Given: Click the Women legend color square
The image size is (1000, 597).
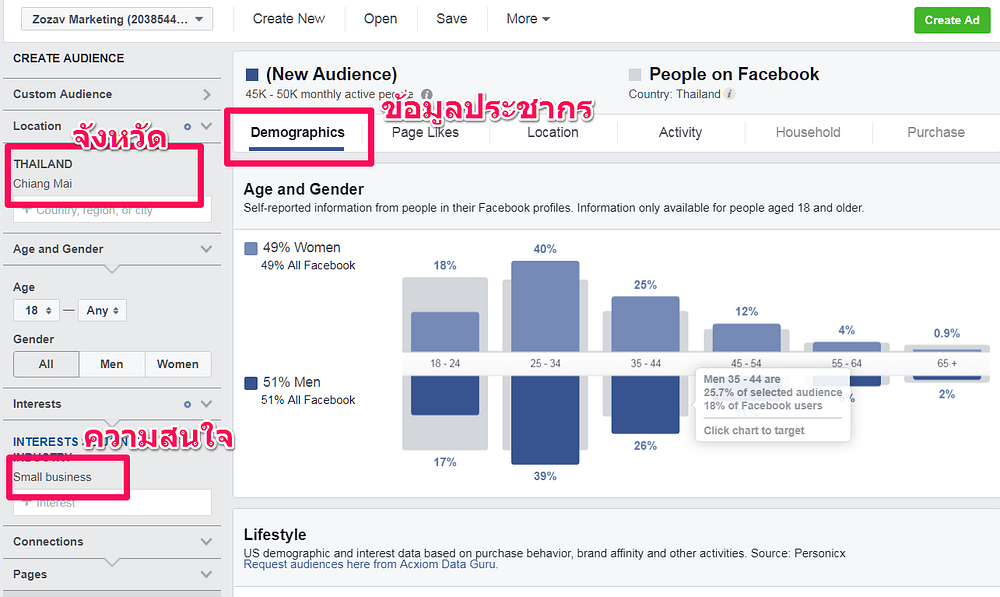Looking at the screenshot, I should pos(251,248).
